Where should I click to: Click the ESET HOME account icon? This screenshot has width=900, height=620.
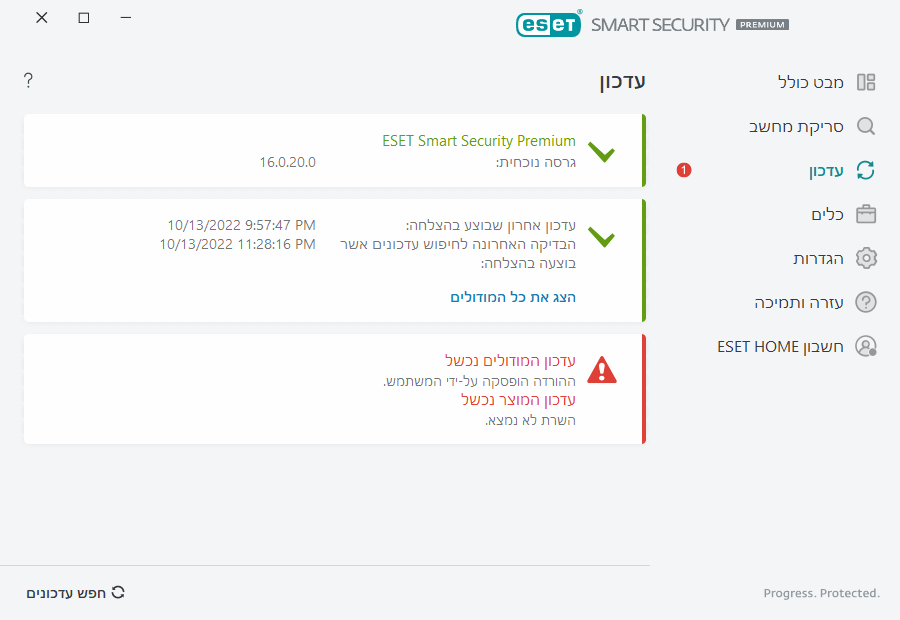pyautogui.click(x=866, y=346)
